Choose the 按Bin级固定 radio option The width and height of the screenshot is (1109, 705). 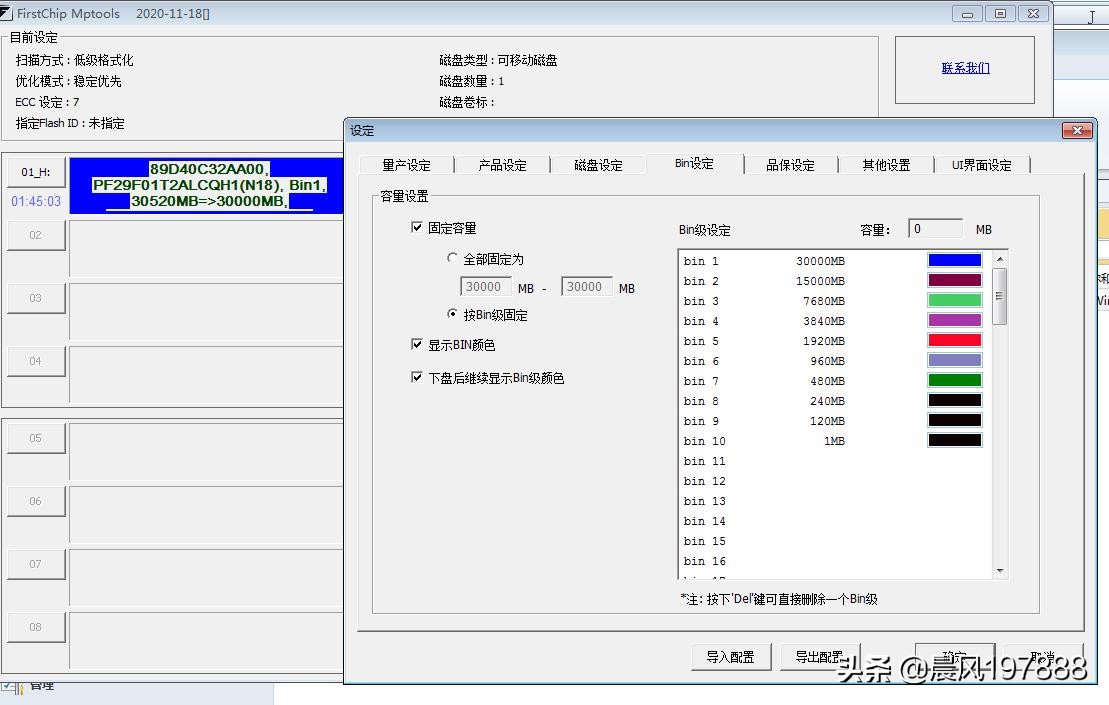pos(452,315)
